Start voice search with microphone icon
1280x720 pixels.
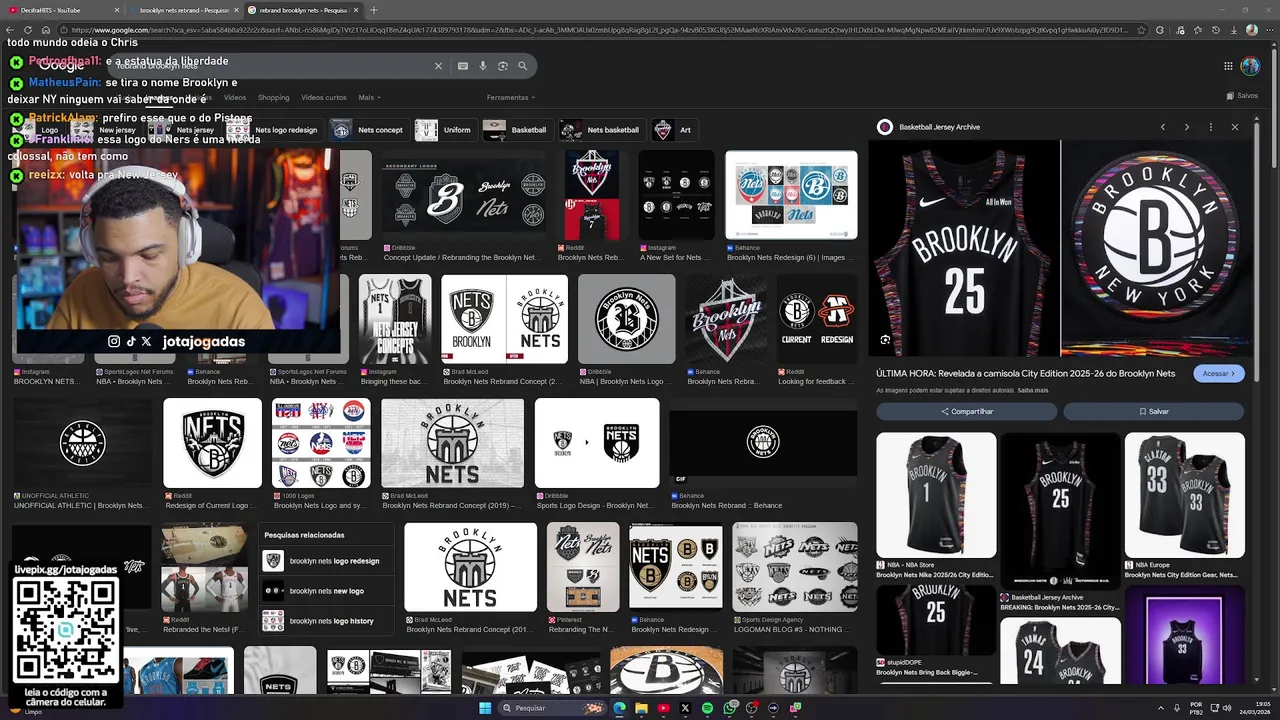(x=483, y=66)
